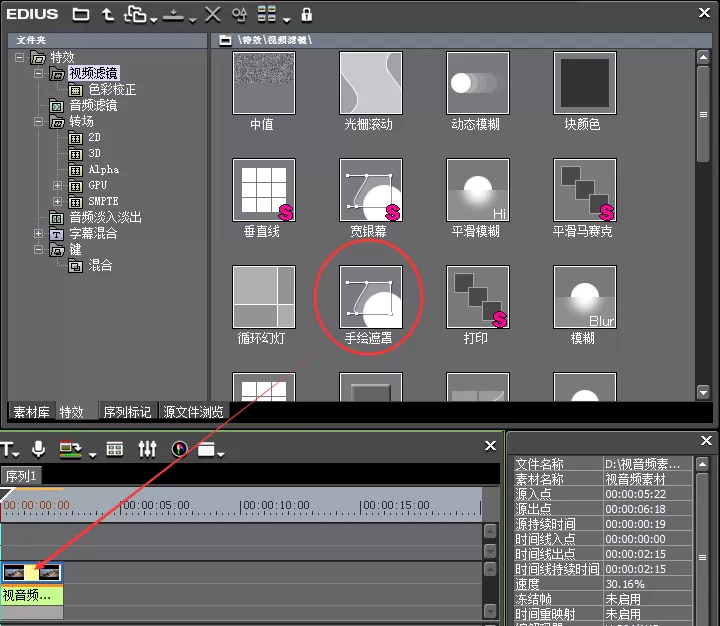
Task: Click the video clip thumbnail on timeline
Action: 32,572
